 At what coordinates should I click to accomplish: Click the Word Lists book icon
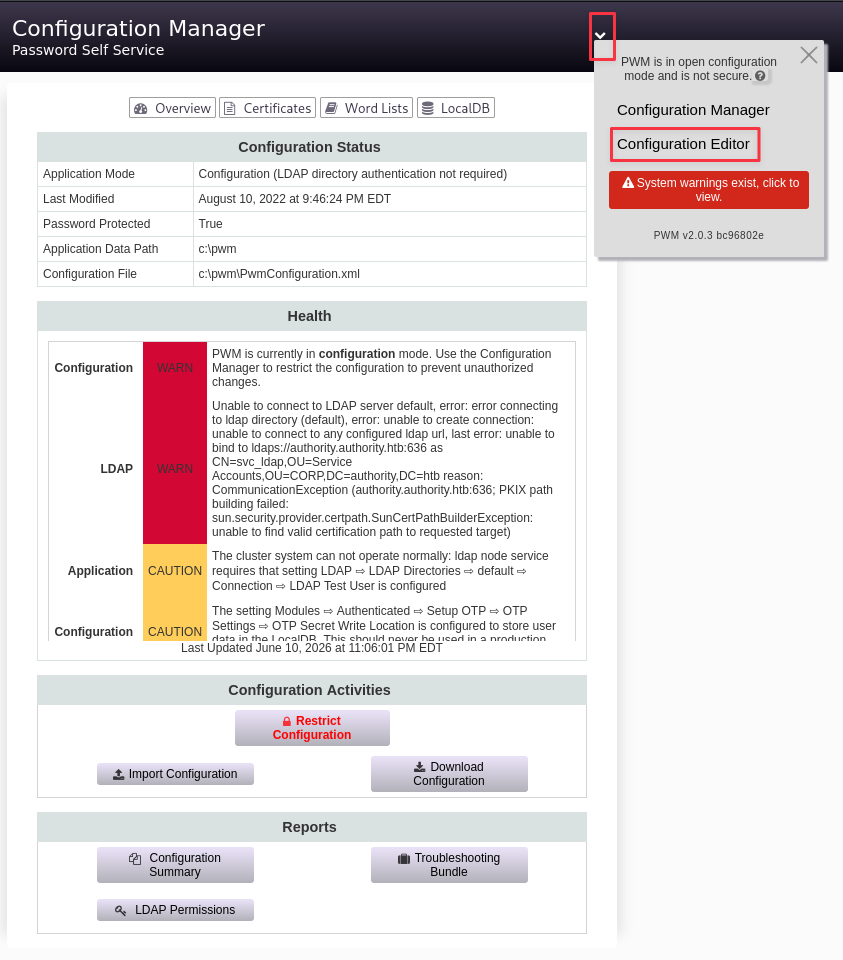point(331,108)
